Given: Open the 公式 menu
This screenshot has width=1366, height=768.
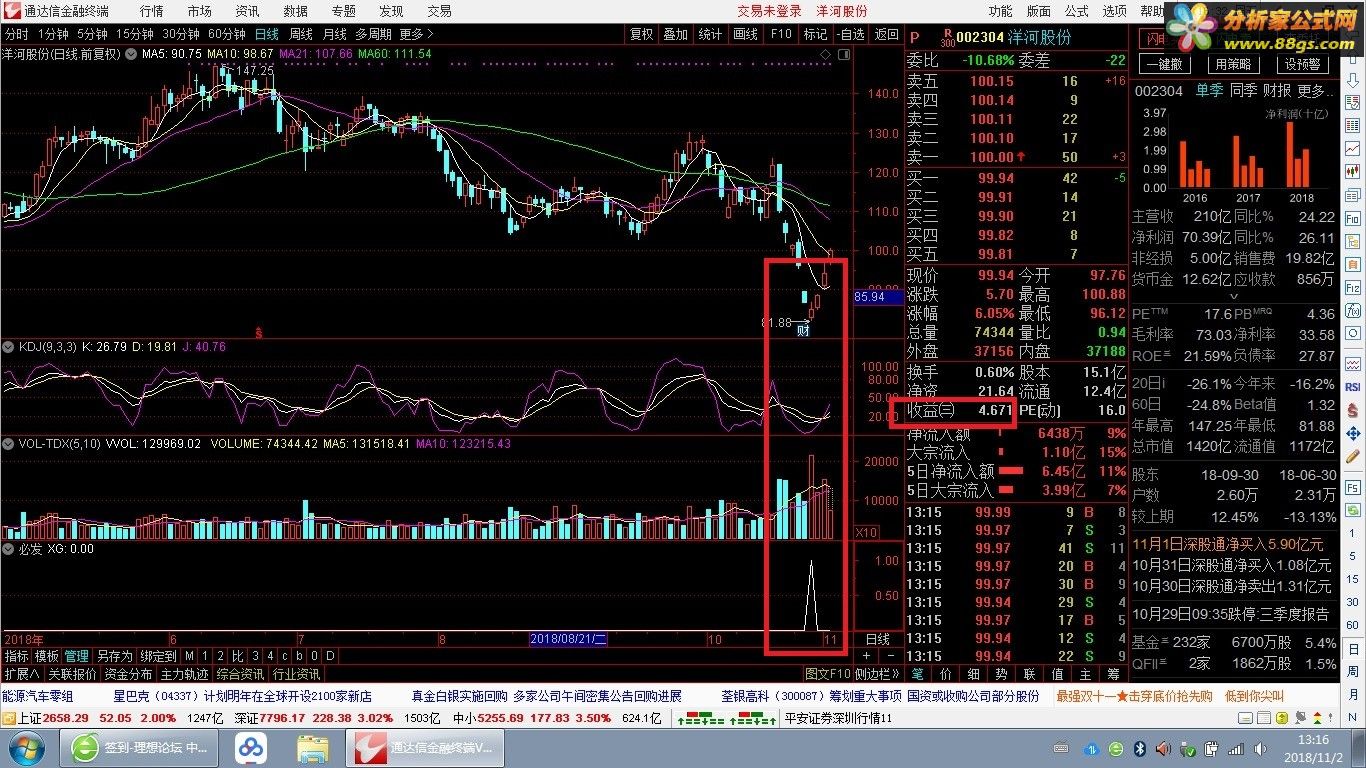Looking at the screenshot, I should 1077,11.
